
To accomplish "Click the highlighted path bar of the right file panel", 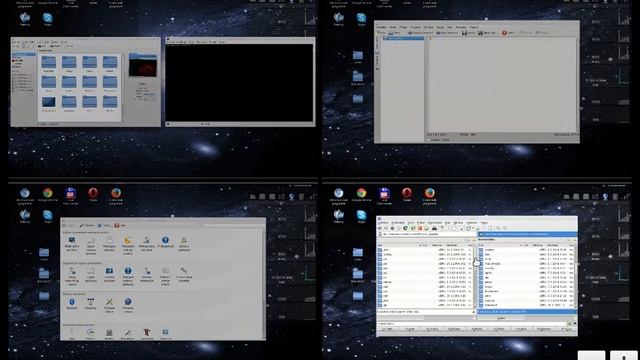I will click(527, 234).
